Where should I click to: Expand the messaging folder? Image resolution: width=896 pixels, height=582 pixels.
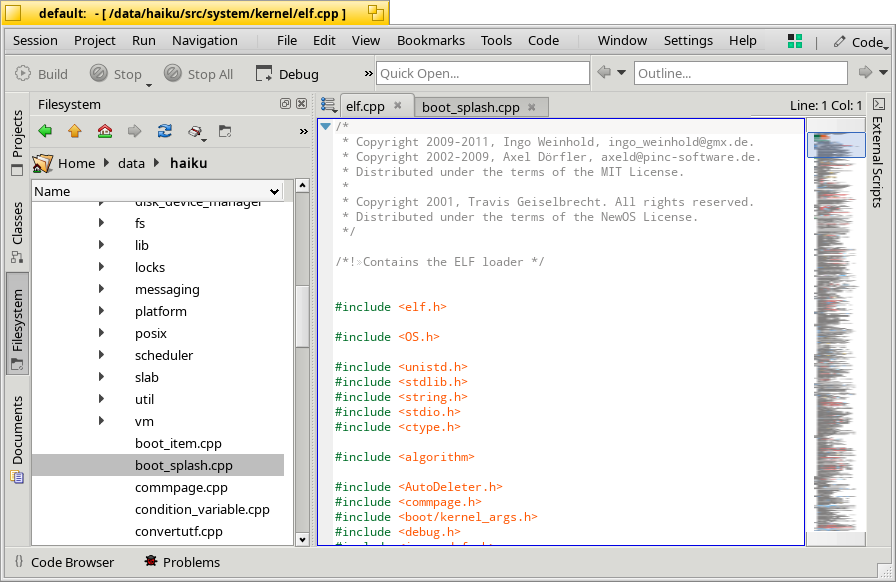101,289
